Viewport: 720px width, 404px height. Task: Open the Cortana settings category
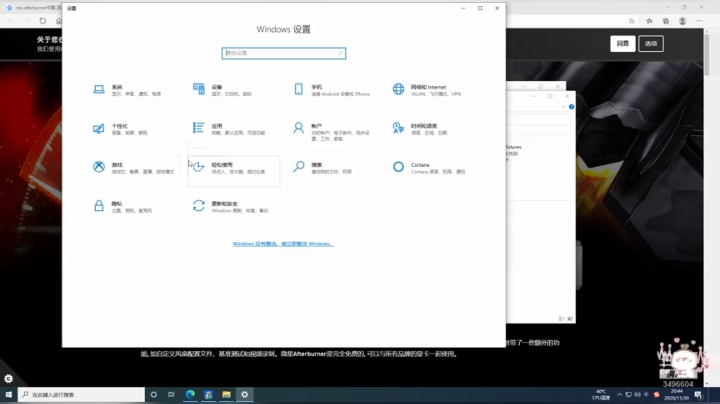tap(429, 168)
